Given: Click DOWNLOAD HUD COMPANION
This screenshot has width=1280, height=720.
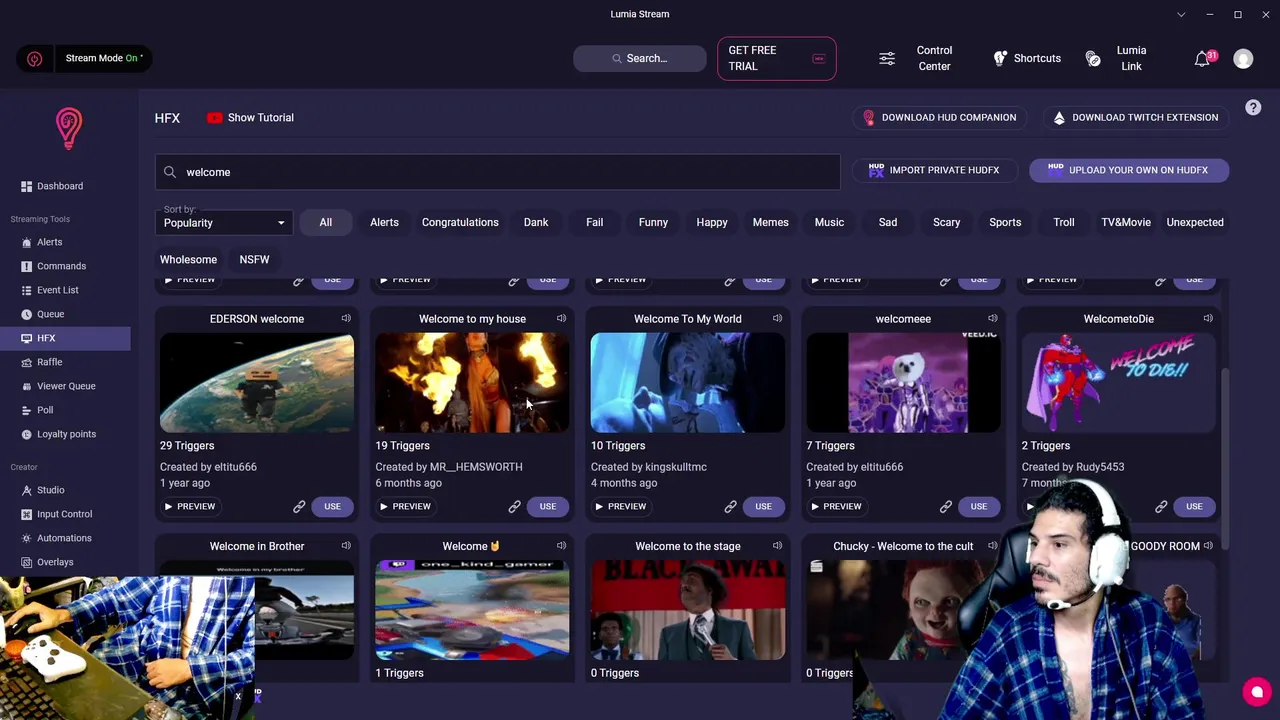Looking at the screenshot, I should [939, 118].
